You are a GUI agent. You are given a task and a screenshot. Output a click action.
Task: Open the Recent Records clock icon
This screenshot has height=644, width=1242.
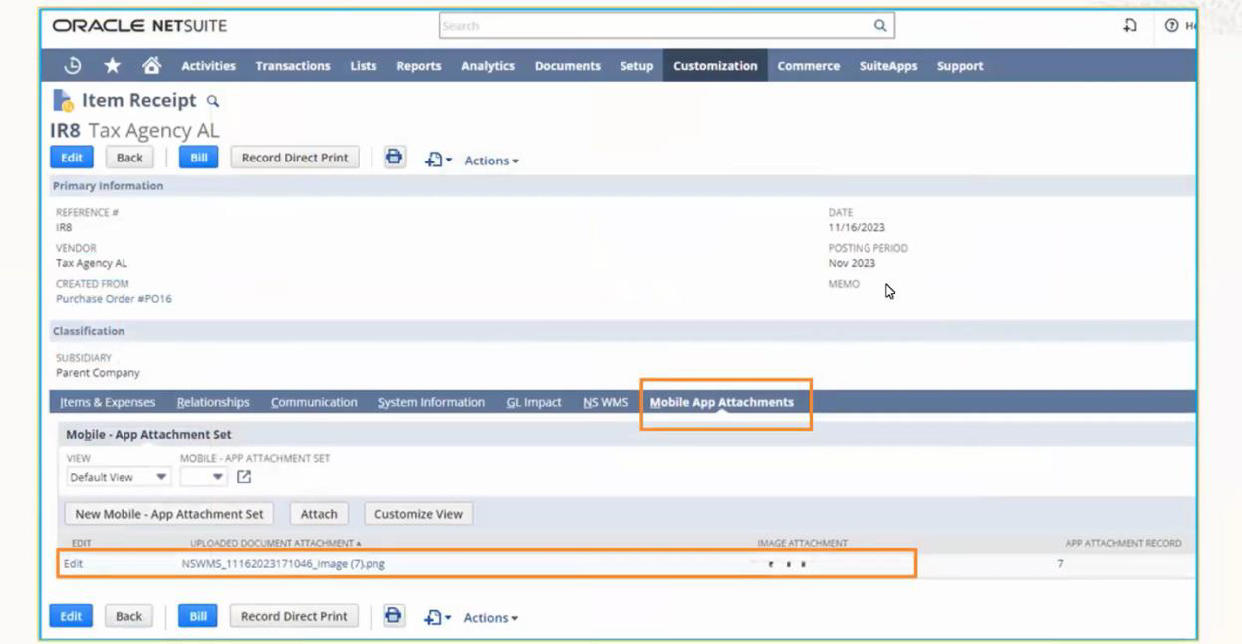click(72, 66)
